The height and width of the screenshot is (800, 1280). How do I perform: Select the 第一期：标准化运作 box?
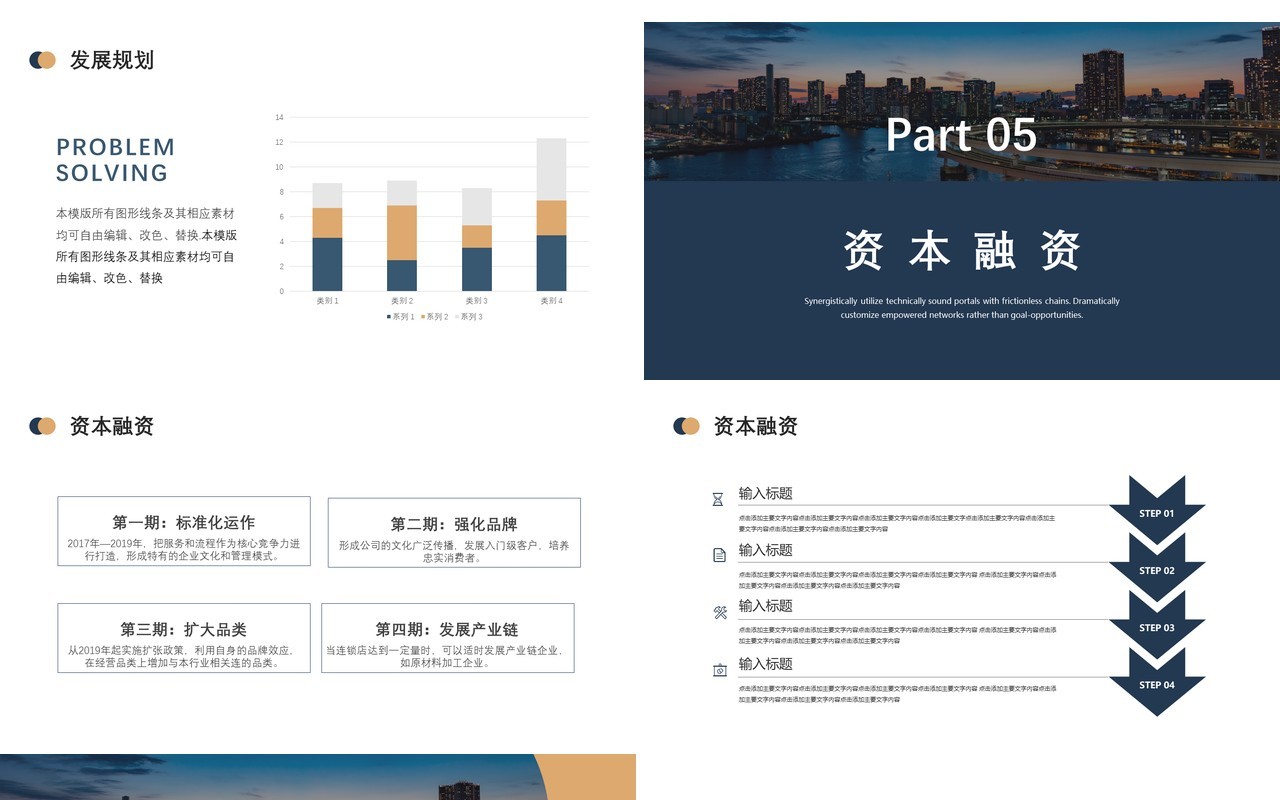point(184,531)
